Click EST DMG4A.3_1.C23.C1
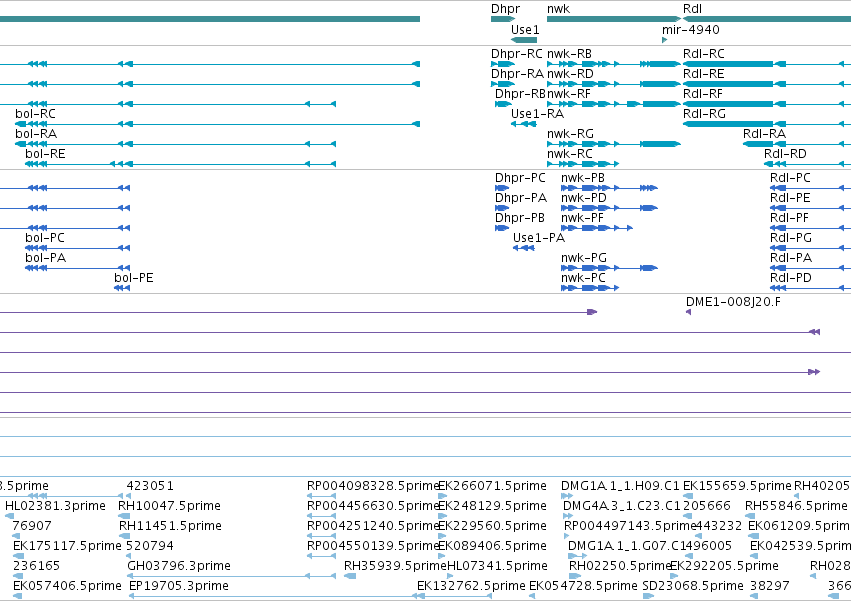The height and width of the screenshot is (601, 851). pos(566,516)
